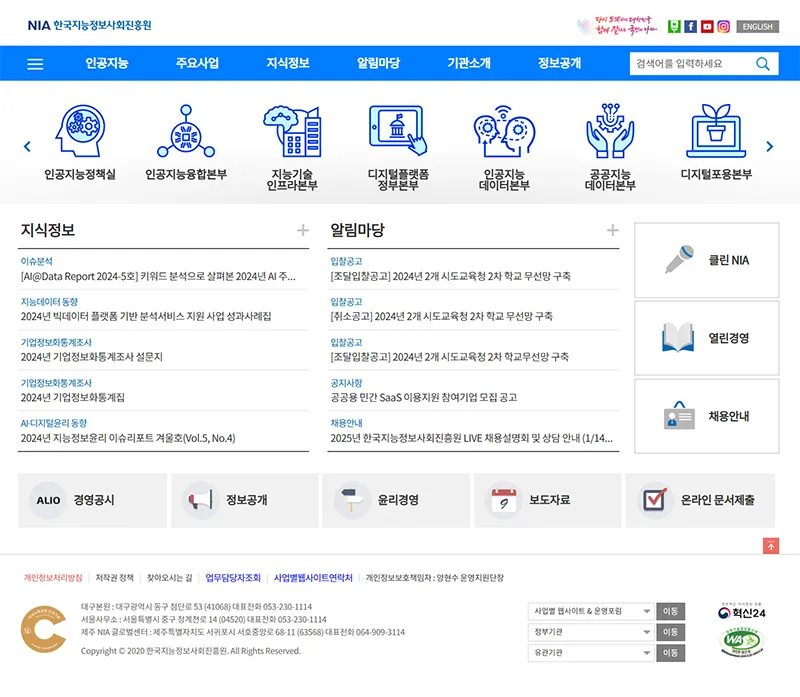Open 찾아오시는 길 footer link

coord(170,578)
